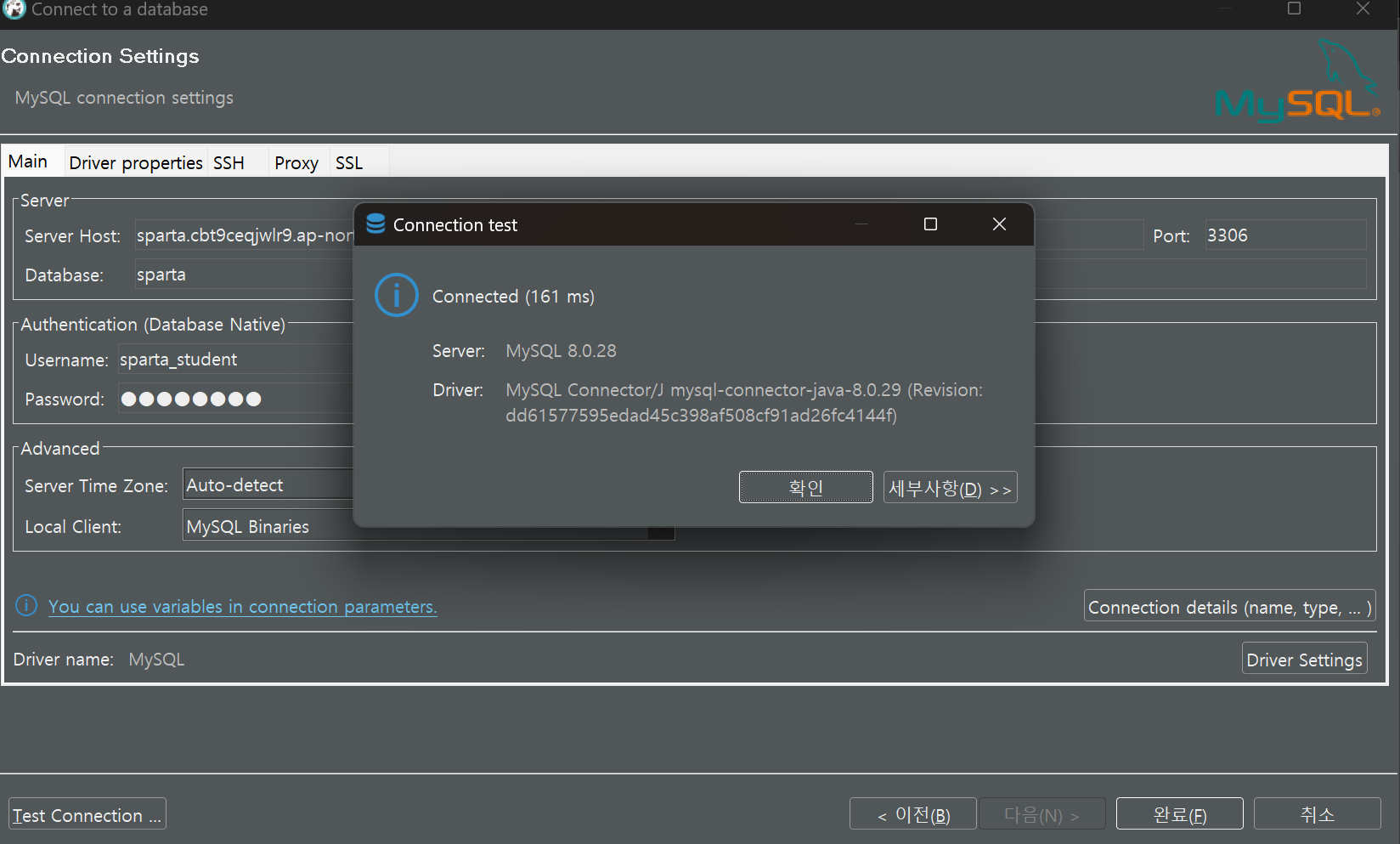
Task: Click the "Port:" label
Action: click(1171, 235)
